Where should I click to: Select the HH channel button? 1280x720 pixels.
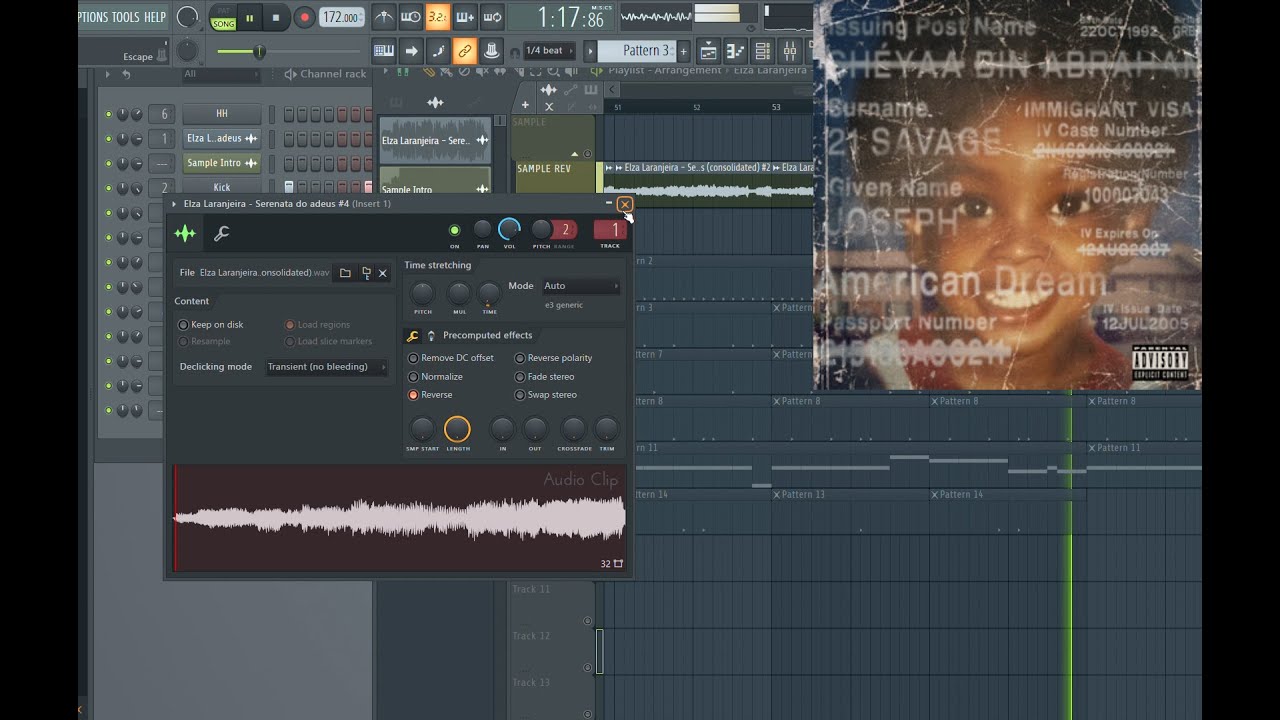coord(222,114)
